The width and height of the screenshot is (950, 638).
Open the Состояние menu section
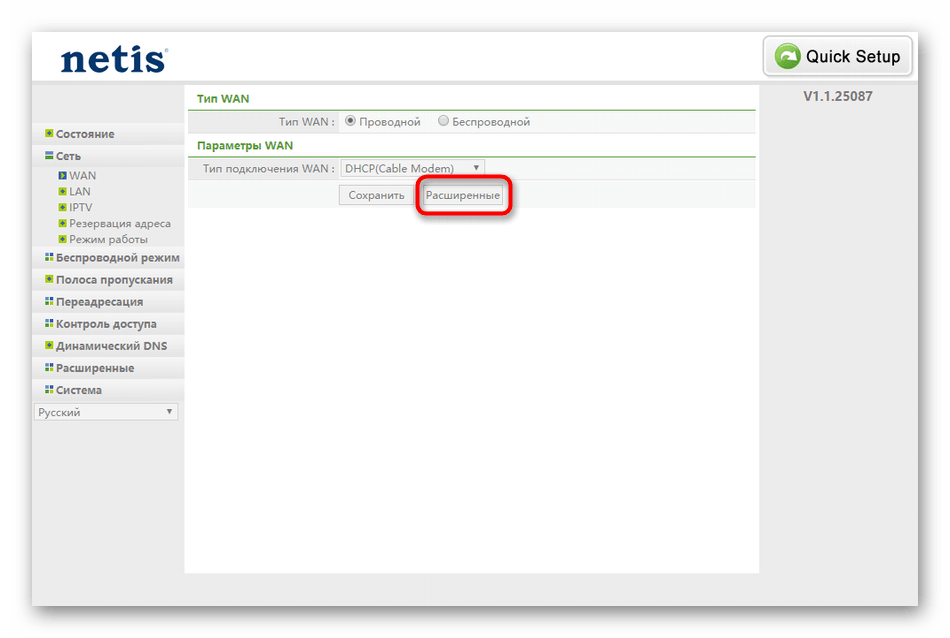point(85,134)
